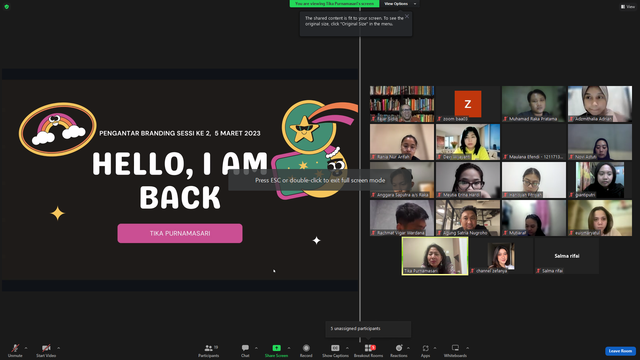Unmute the microphone
The height and width of the screenshot is (360, 640).
point(15,350)
